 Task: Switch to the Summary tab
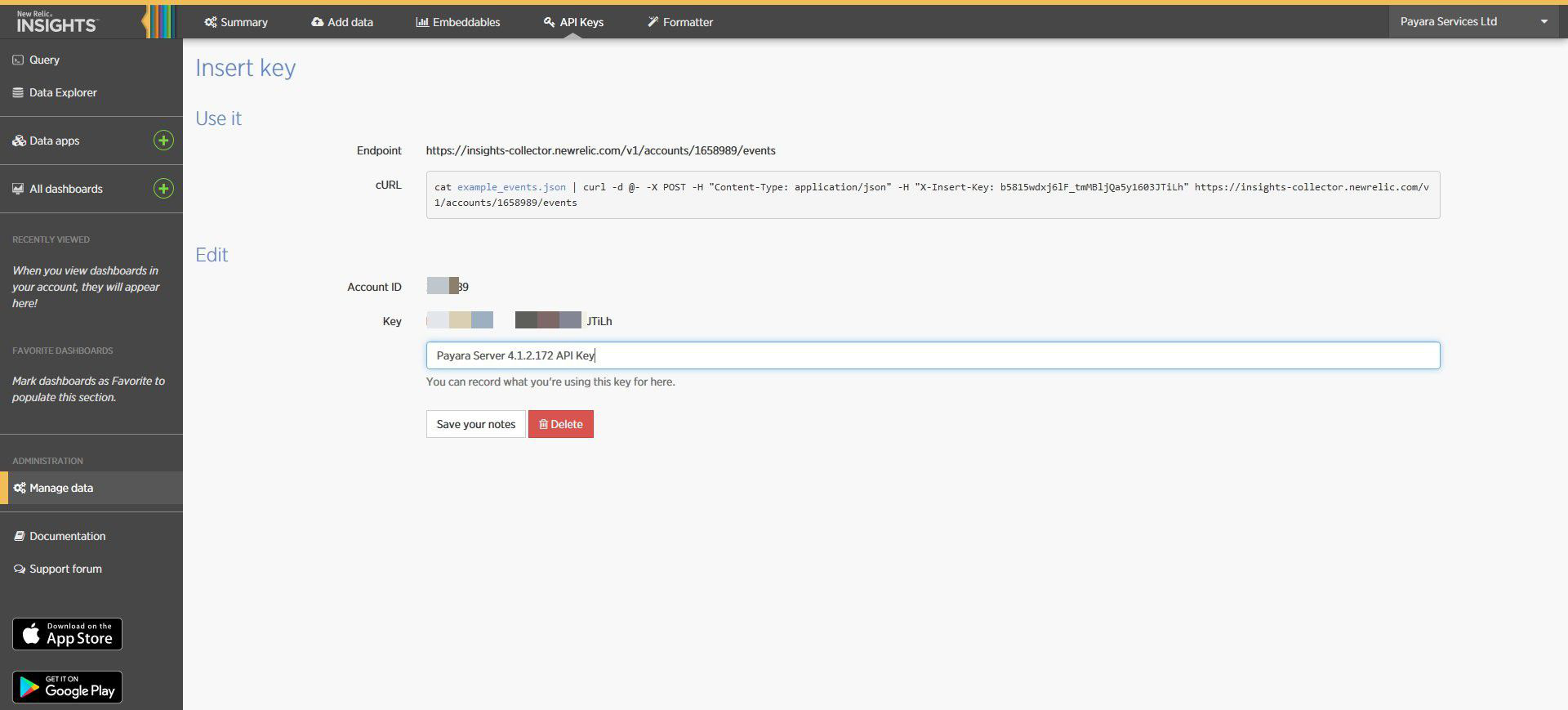pos(236,22)
